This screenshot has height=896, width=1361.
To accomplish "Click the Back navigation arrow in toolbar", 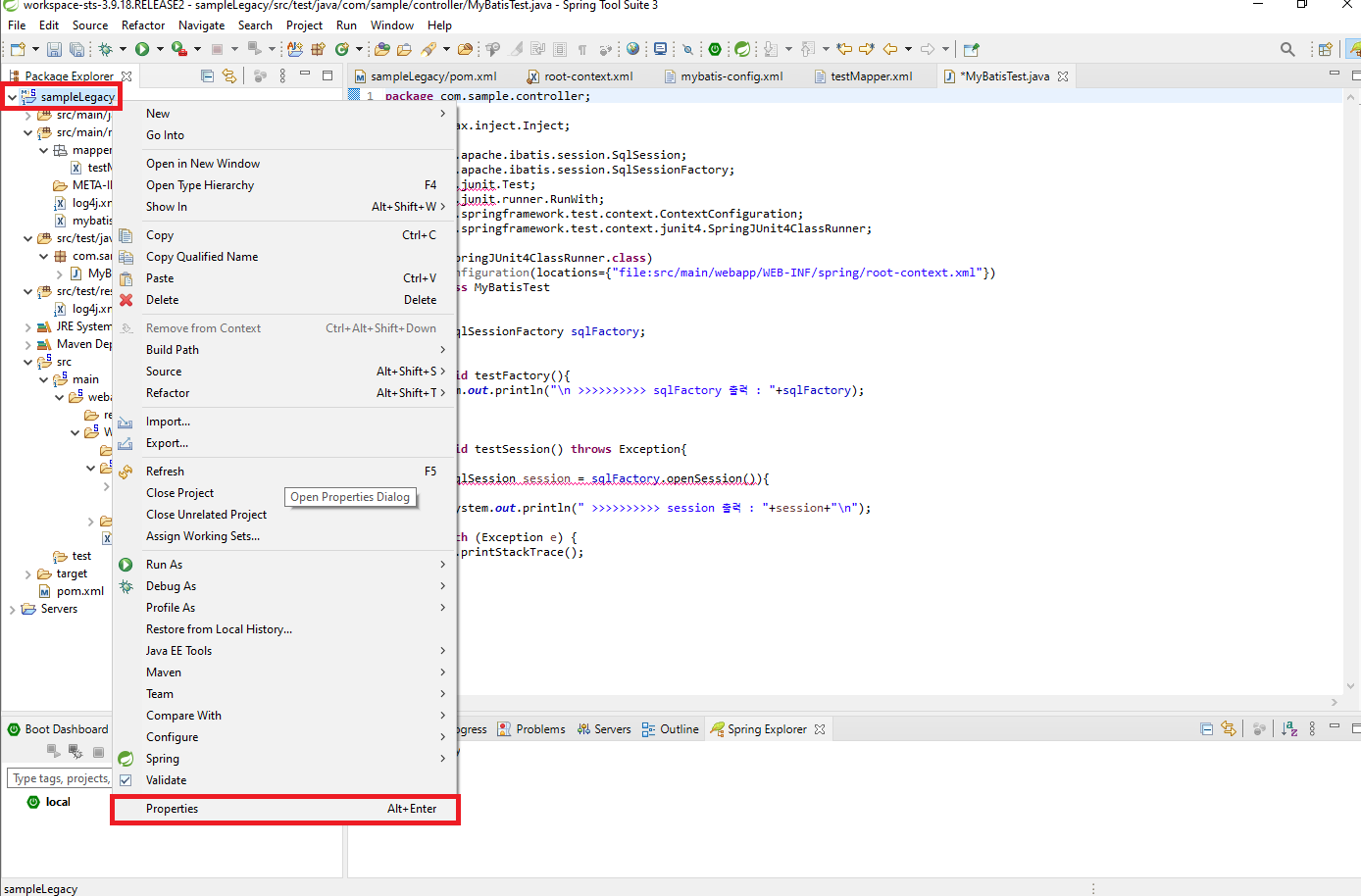I will pos(890,49).
